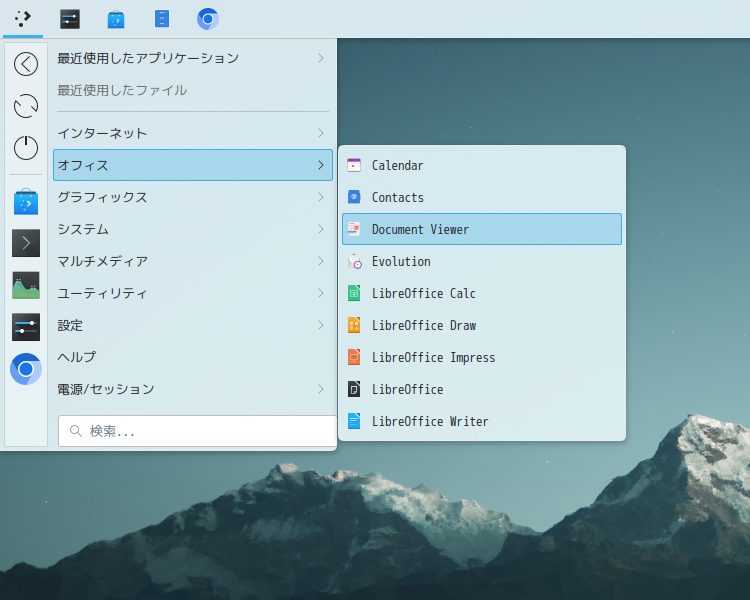Launch LibreOffice Calc
The image size is (750, 600).
tap(423, 293)
